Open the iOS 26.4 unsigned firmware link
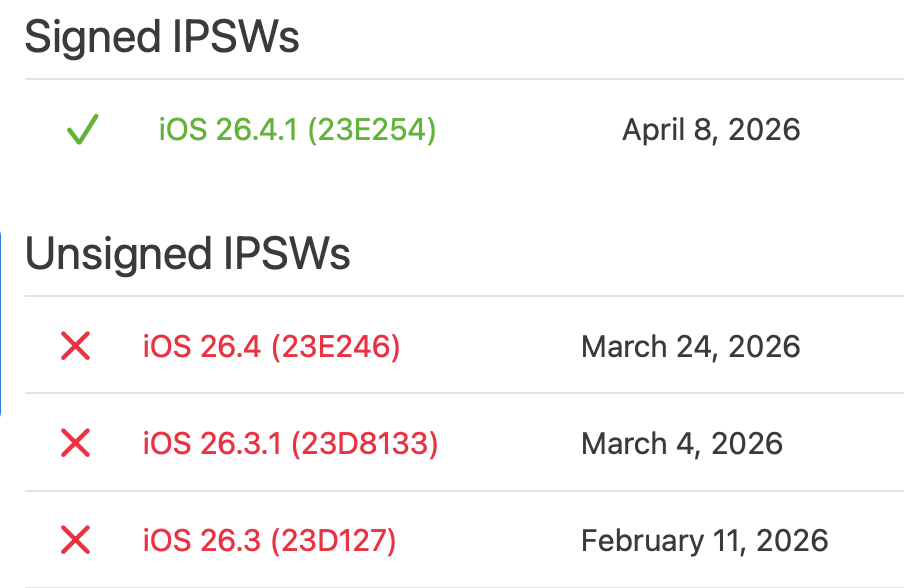Screen dimensions: 904x588 click(271, 347)
